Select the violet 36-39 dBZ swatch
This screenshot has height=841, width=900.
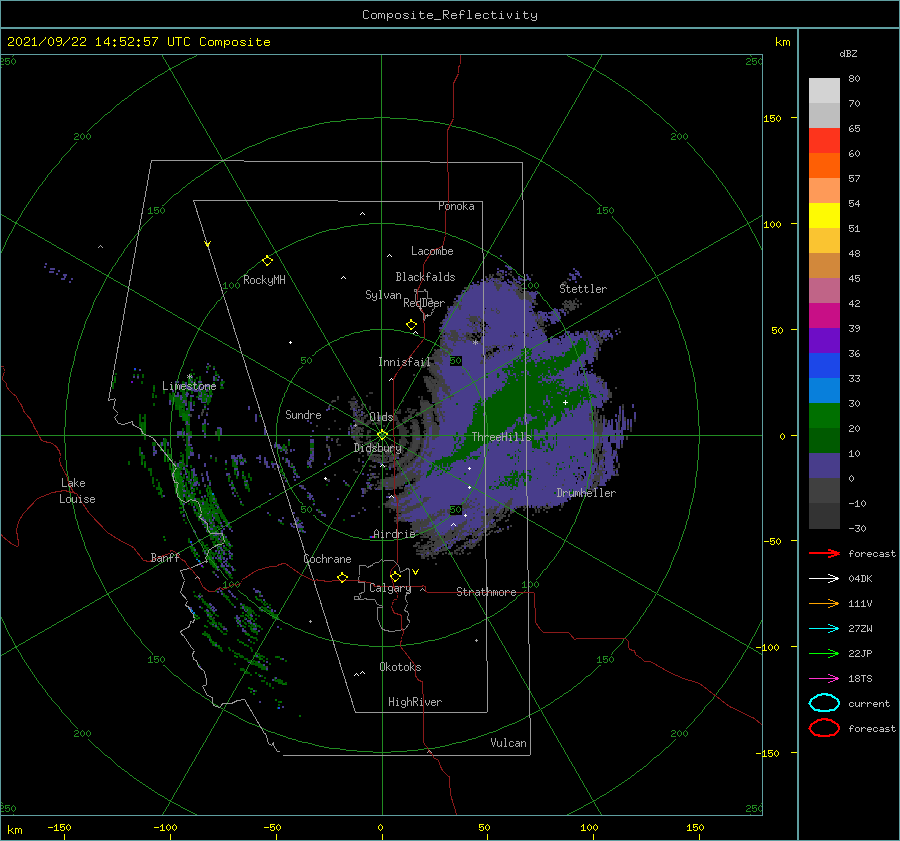[824, 341]
